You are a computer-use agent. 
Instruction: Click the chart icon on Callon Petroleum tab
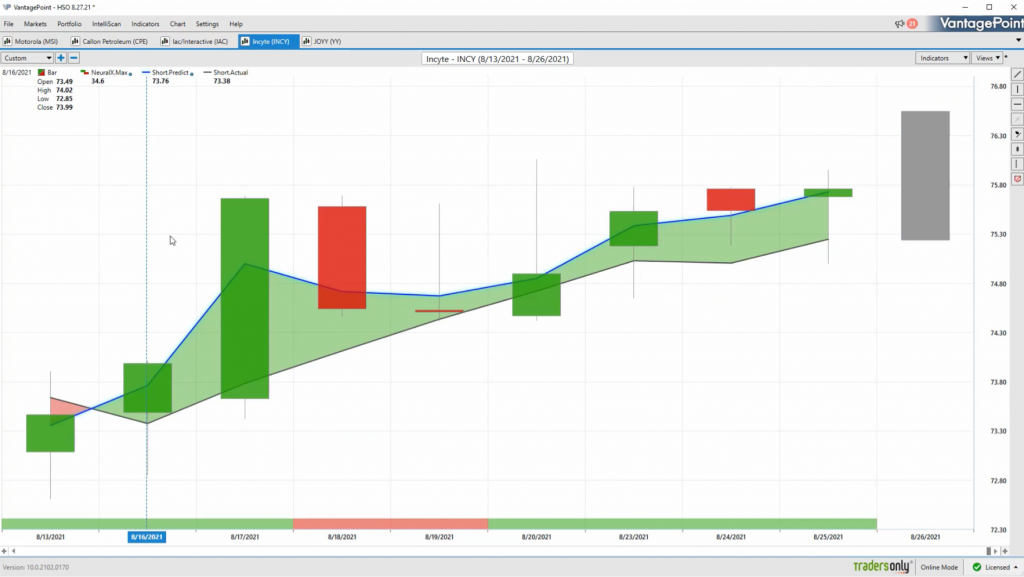point(75,41)
